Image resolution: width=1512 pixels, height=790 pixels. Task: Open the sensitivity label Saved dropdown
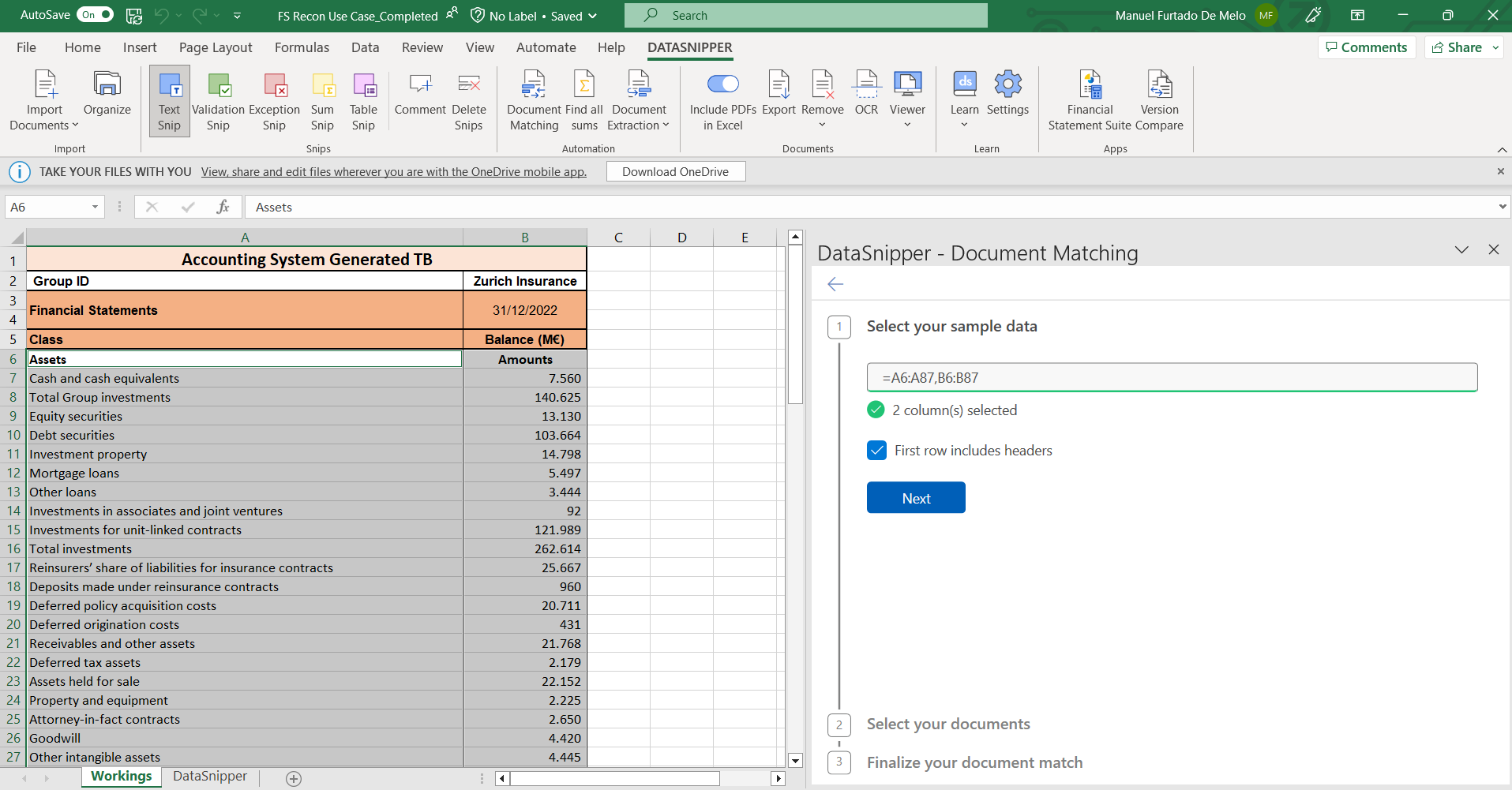593,16
